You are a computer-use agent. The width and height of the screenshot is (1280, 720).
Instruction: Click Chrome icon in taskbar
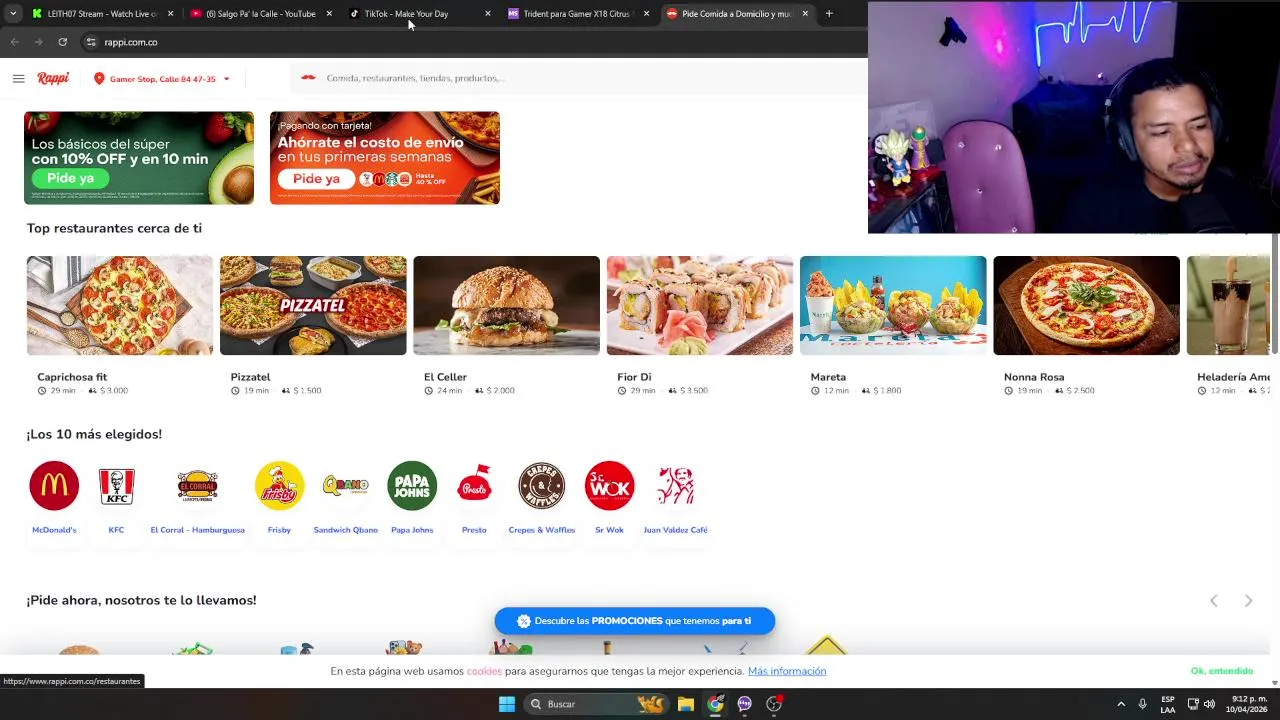click(715, 704)
